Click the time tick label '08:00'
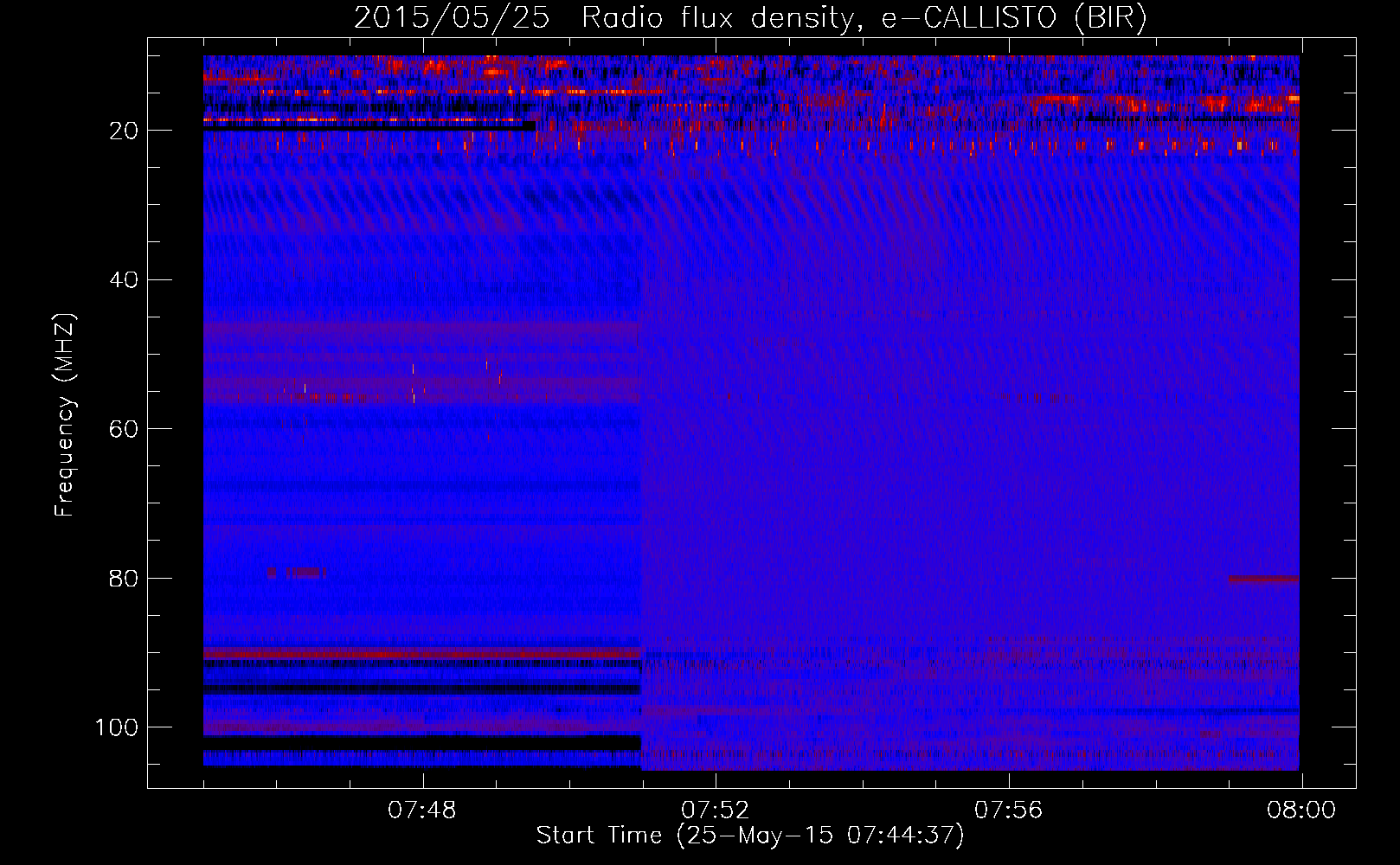The image size is (1400, 865). (x=1301, y=811)
